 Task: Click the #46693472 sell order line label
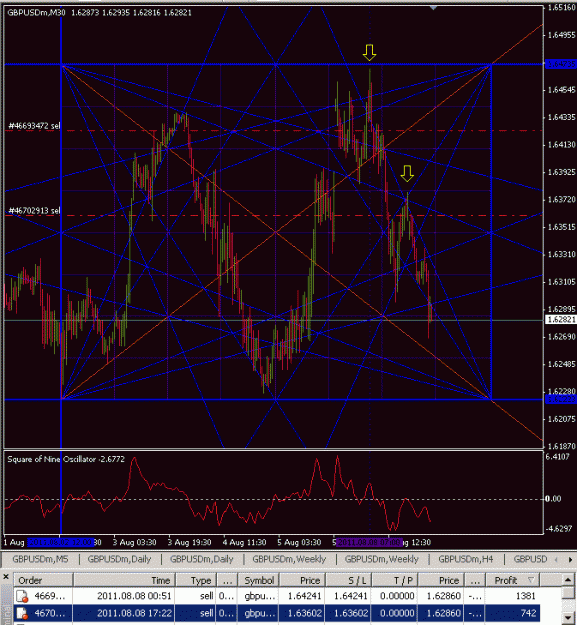[34, 126]
